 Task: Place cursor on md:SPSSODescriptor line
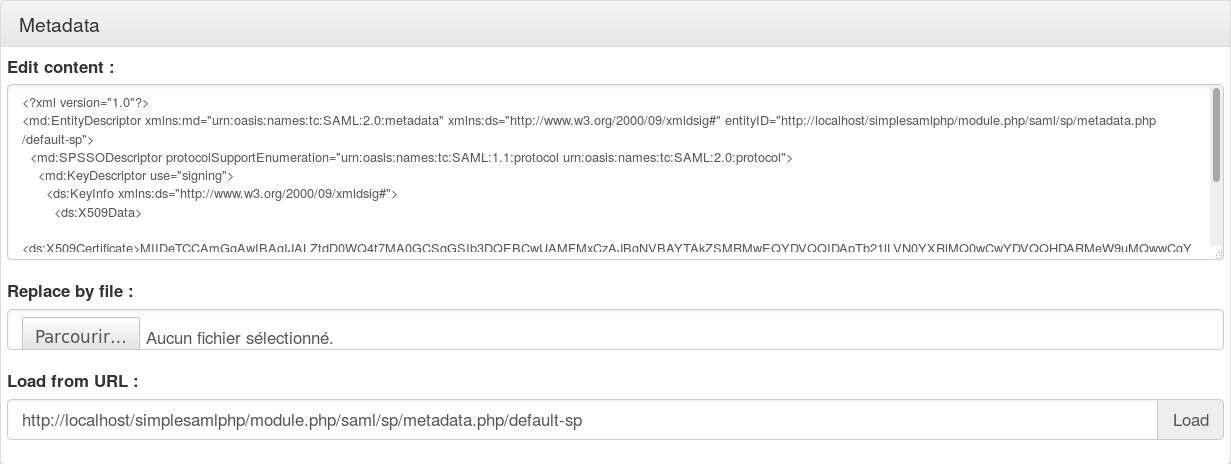412,158
